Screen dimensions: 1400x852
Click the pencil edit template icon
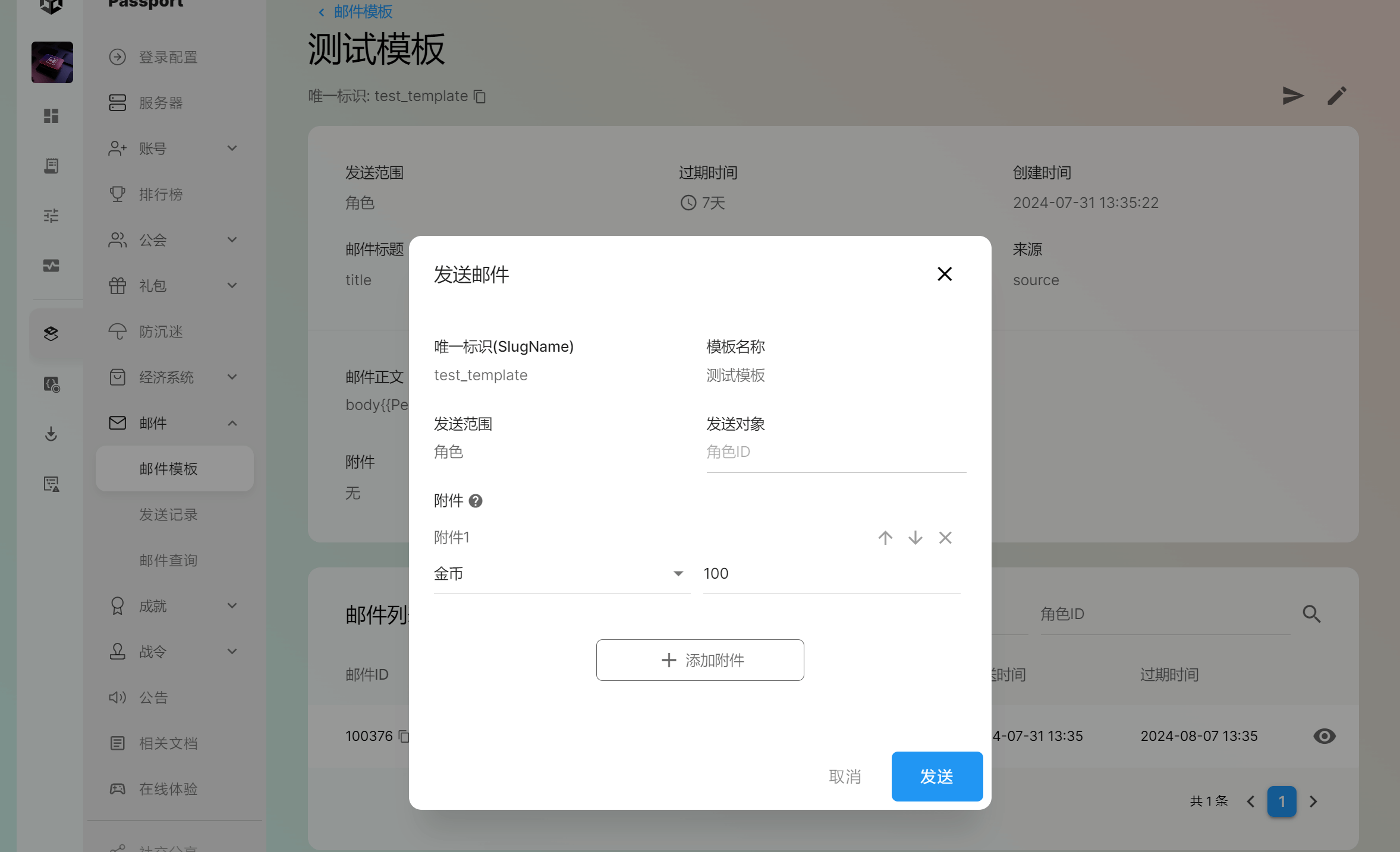tap(1336, 96)
